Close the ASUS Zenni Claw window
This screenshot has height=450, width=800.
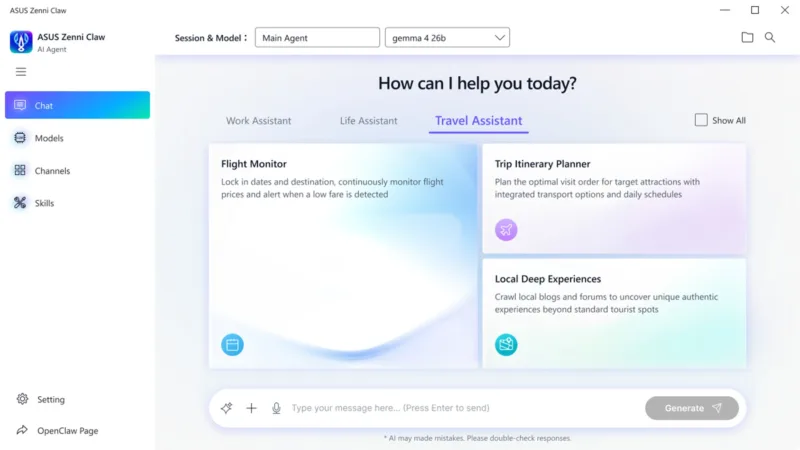pos(785,10)
